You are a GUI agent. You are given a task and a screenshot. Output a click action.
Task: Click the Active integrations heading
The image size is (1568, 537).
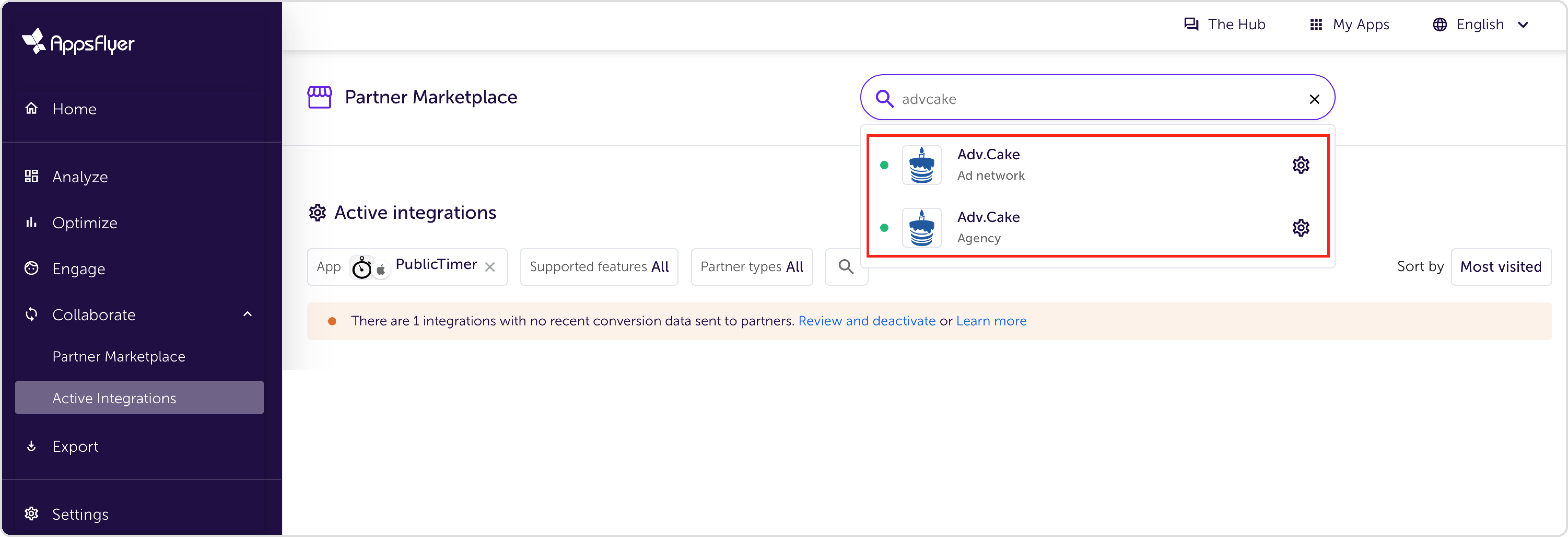tap(415, 213)
